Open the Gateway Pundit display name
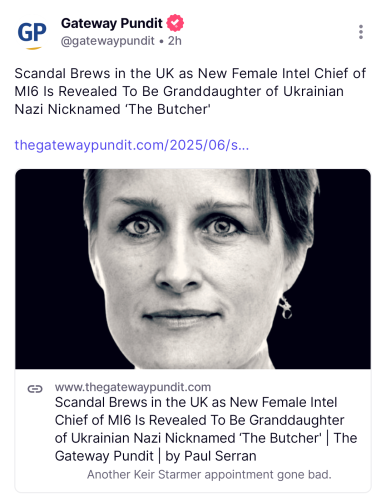 (112, 23)
